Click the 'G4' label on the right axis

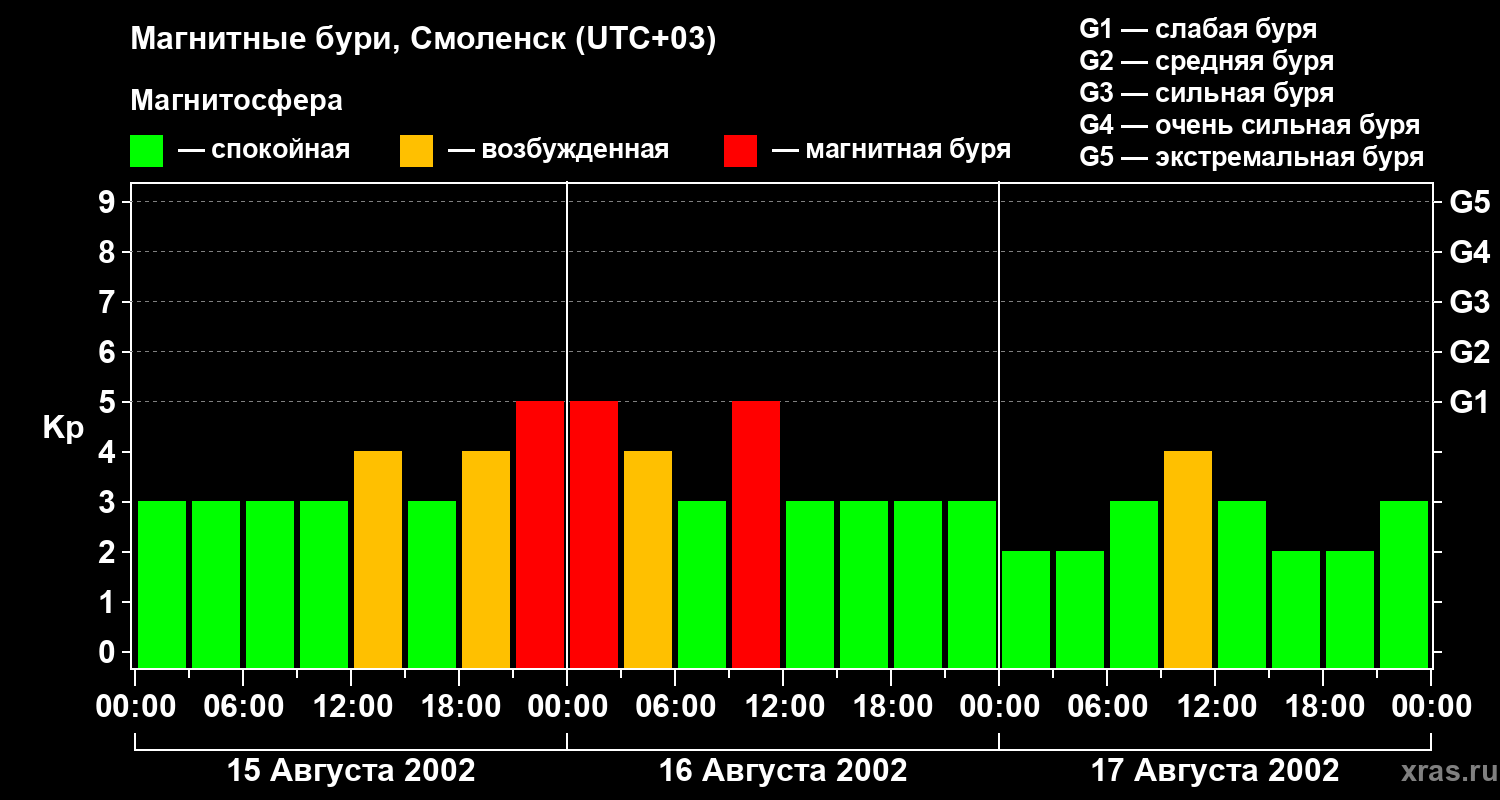tap(1470, 252)
